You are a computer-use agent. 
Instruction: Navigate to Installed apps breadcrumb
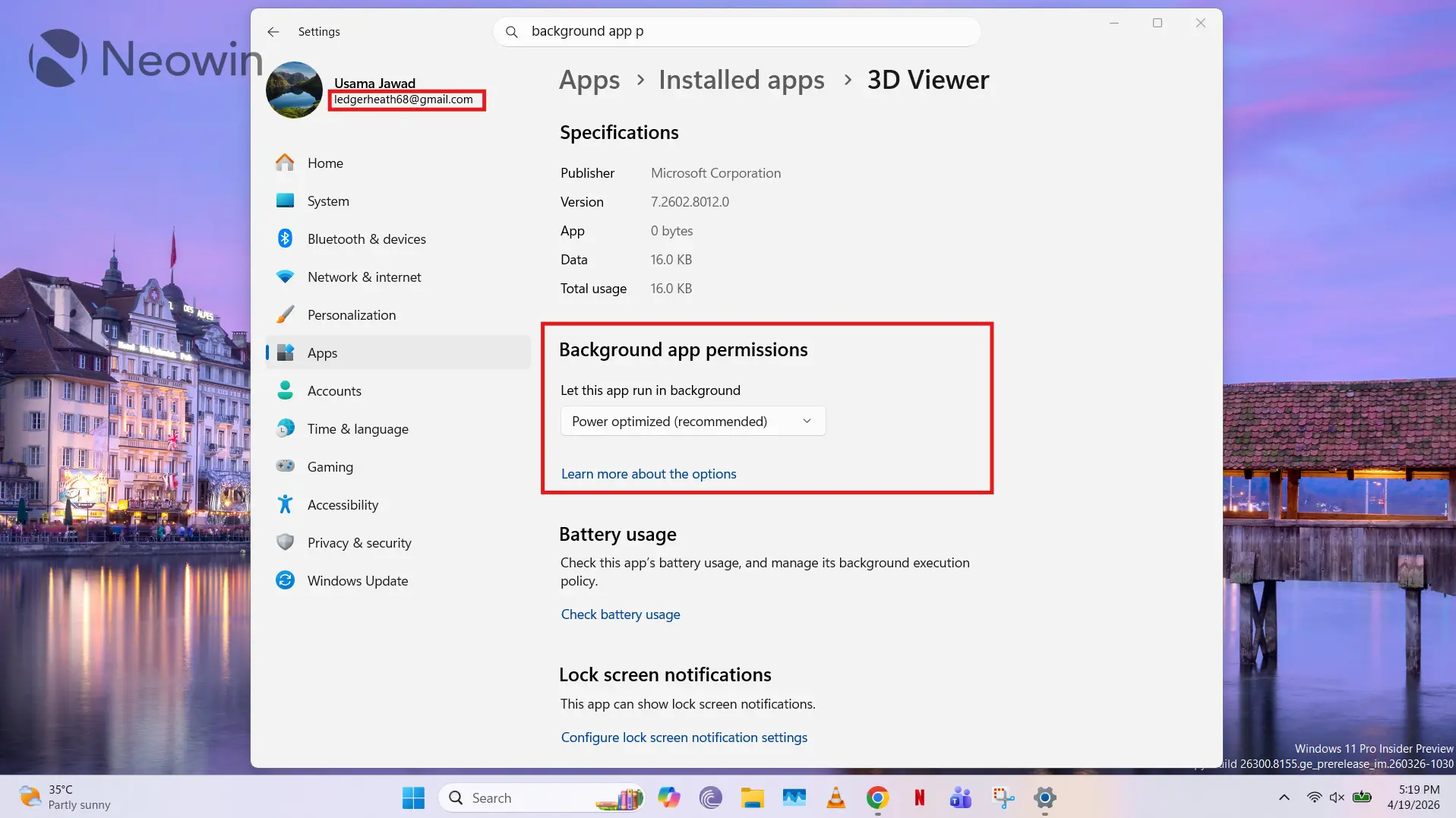[741, 81]
